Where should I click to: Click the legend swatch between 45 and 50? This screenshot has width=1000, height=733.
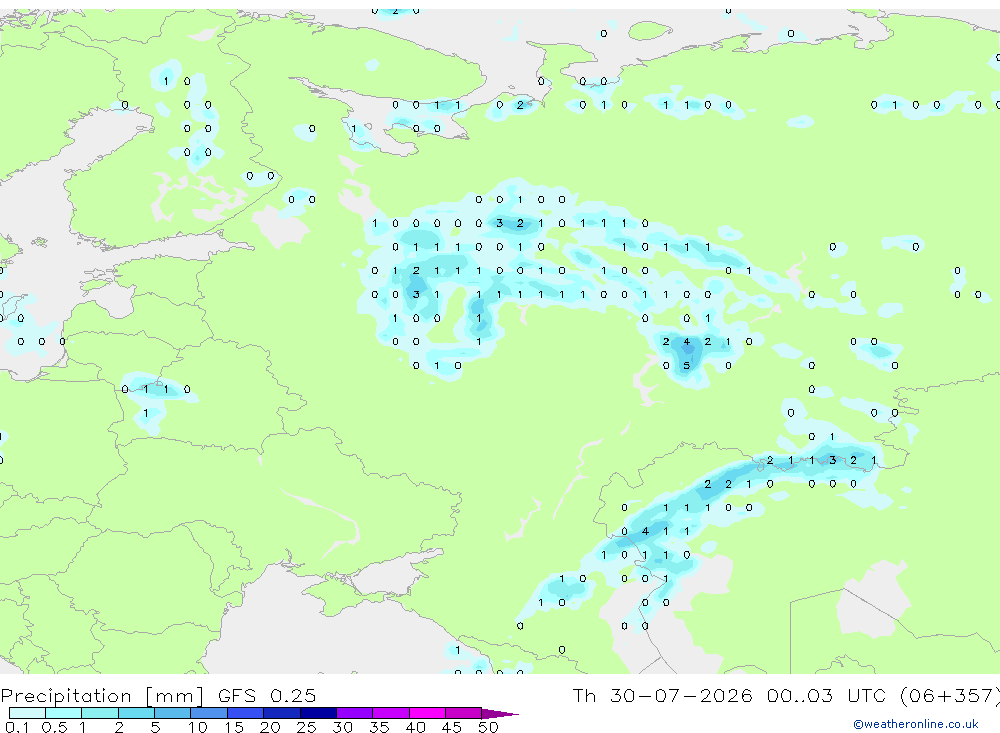click(464, 713)
